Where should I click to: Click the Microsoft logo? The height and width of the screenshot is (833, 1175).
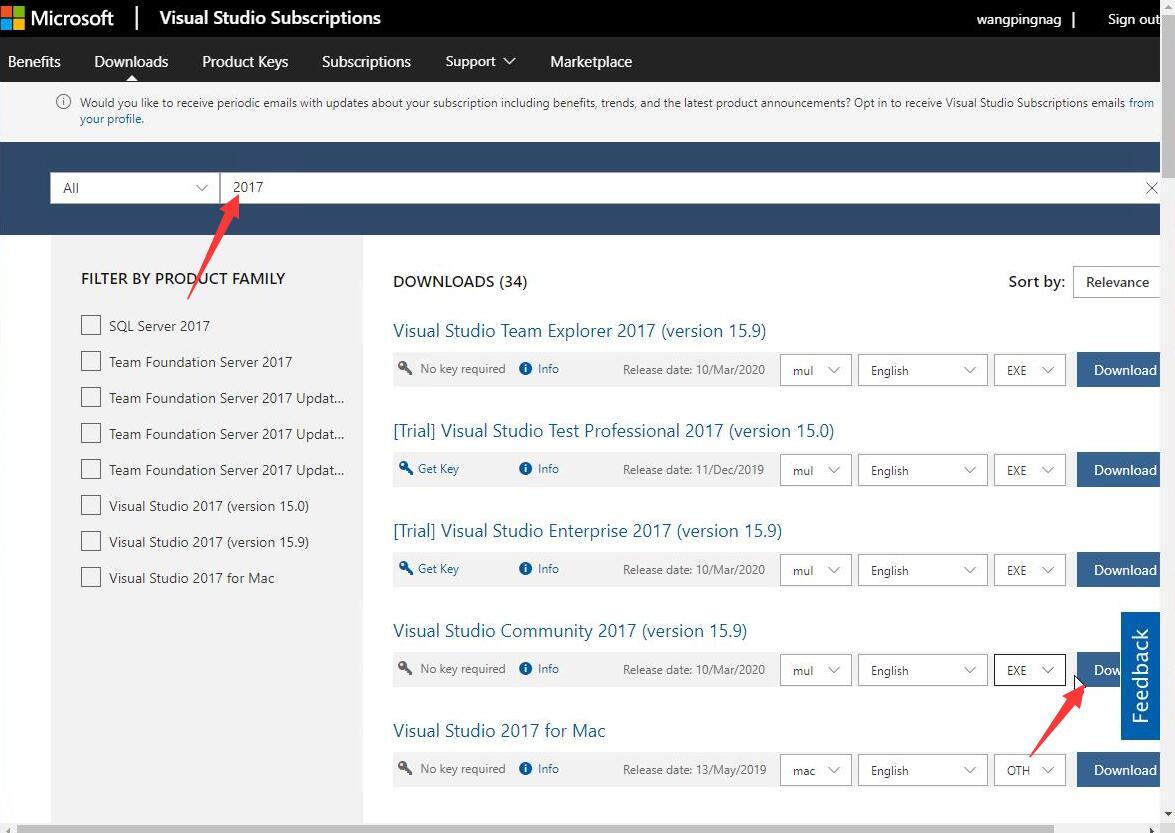[57, 17]
